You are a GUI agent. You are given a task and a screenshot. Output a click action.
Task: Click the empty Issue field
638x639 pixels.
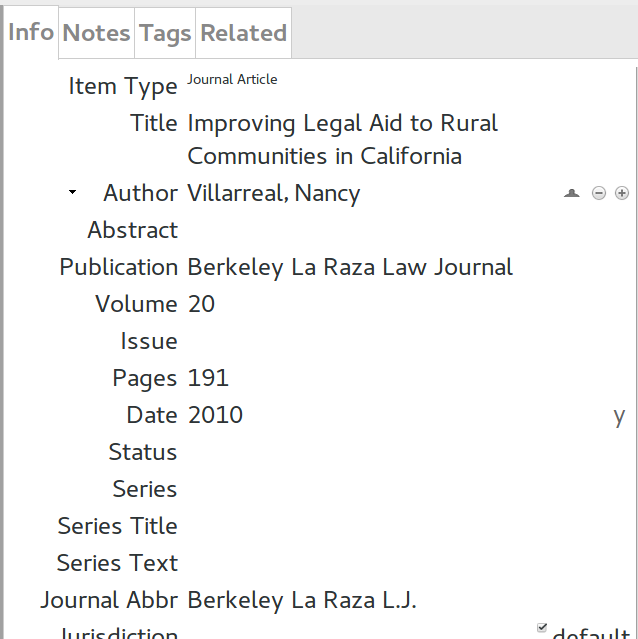[407, 341]
